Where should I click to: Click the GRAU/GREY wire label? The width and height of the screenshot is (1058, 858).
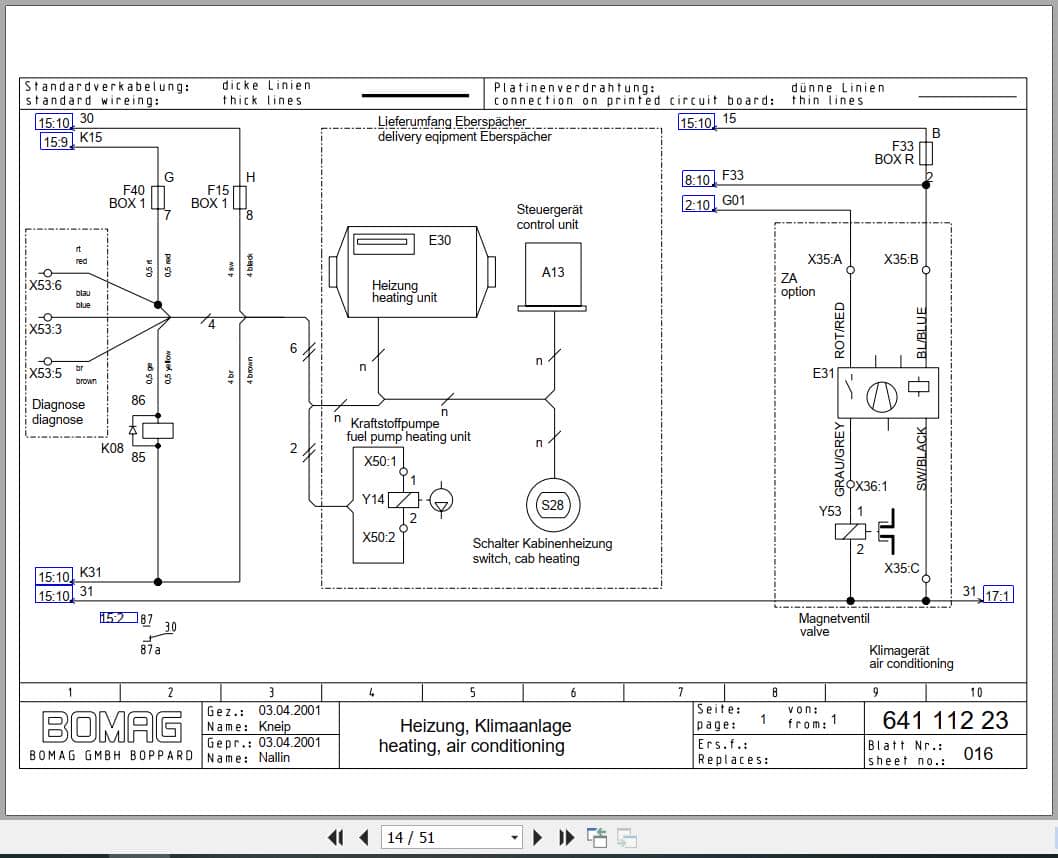click(x=840, y=458)
